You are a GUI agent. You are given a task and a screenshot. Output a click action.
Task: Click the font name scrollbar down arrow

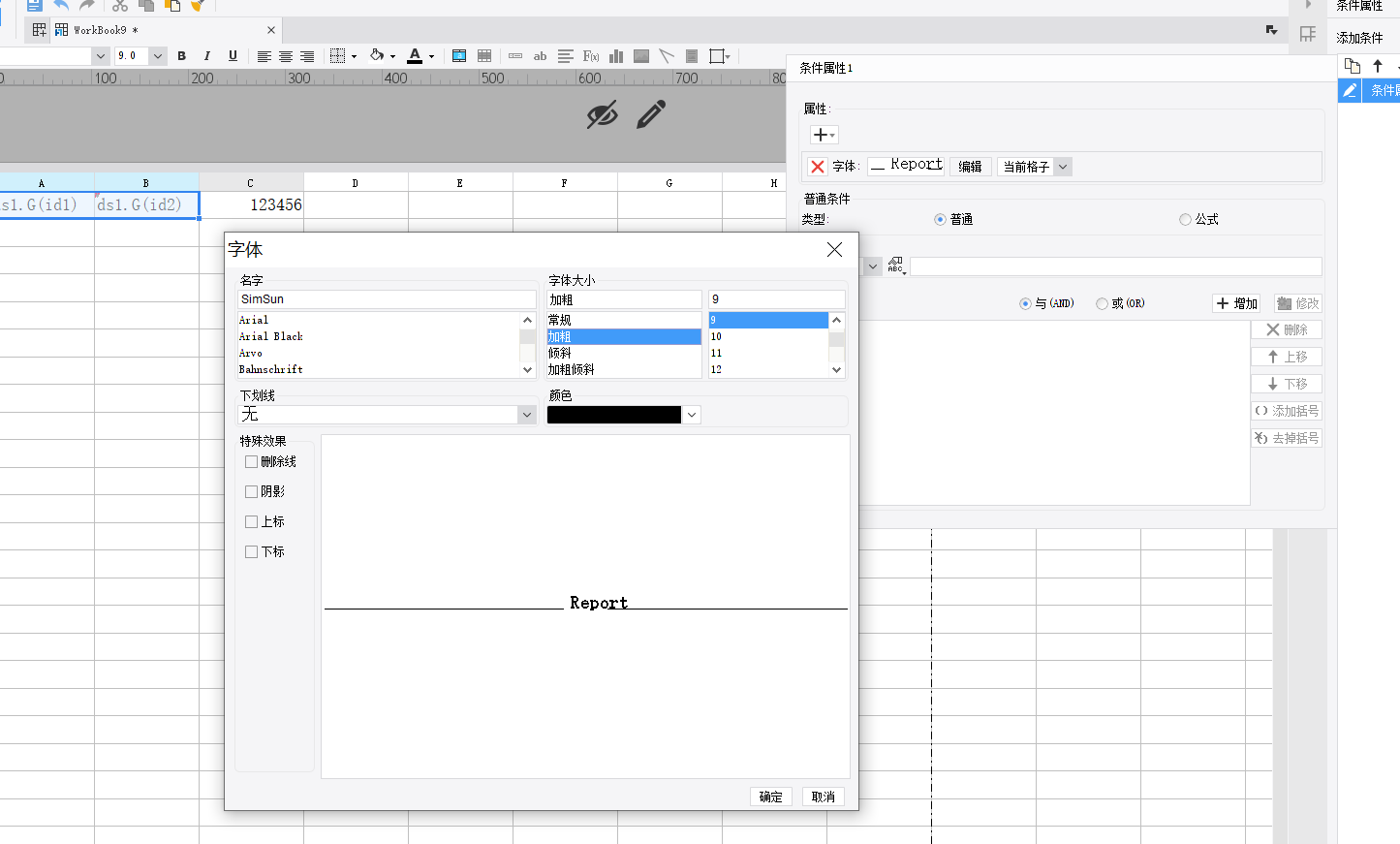coord(527,370)
